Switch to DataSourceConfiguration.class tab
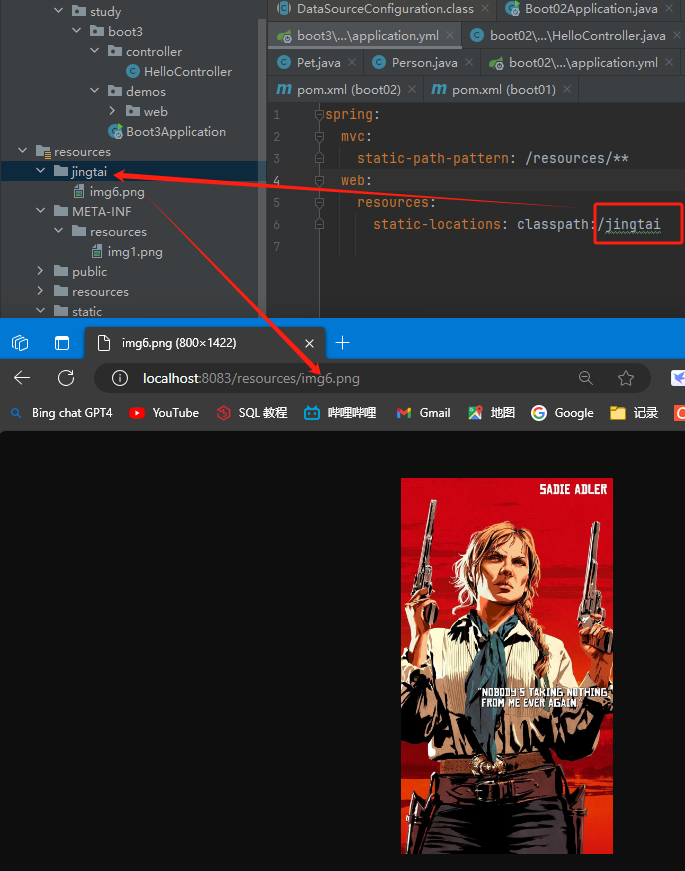Viewport: 685px width, 871px height. (384, 8)
